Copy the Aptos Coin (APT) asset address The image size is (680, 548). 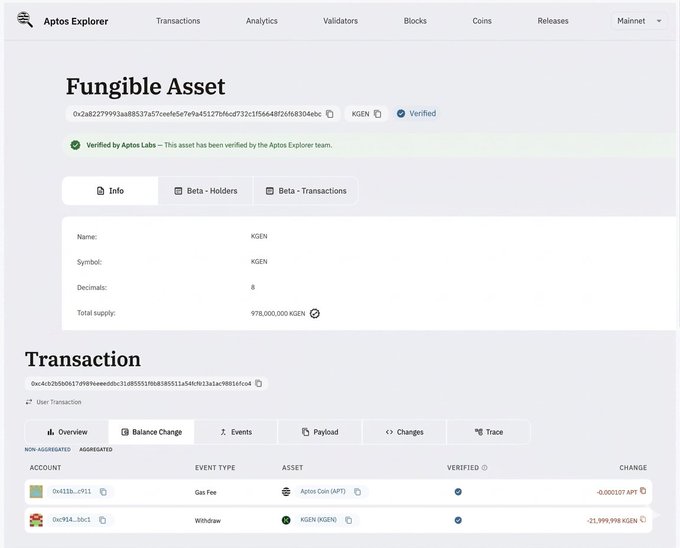(x=357, y=492)
